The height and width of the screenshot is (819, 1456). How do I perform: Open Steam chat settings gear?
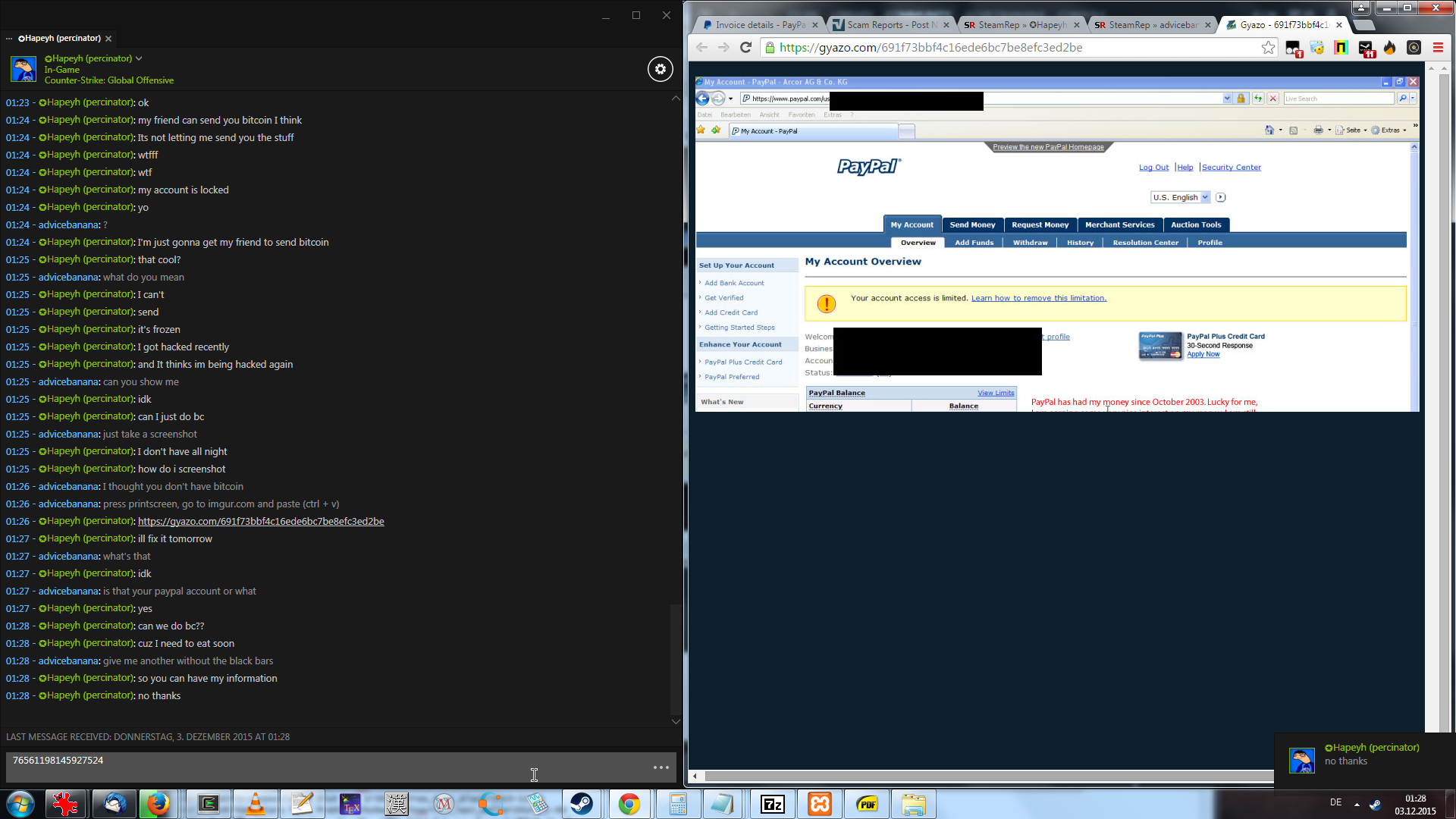(x=660, y=69)
